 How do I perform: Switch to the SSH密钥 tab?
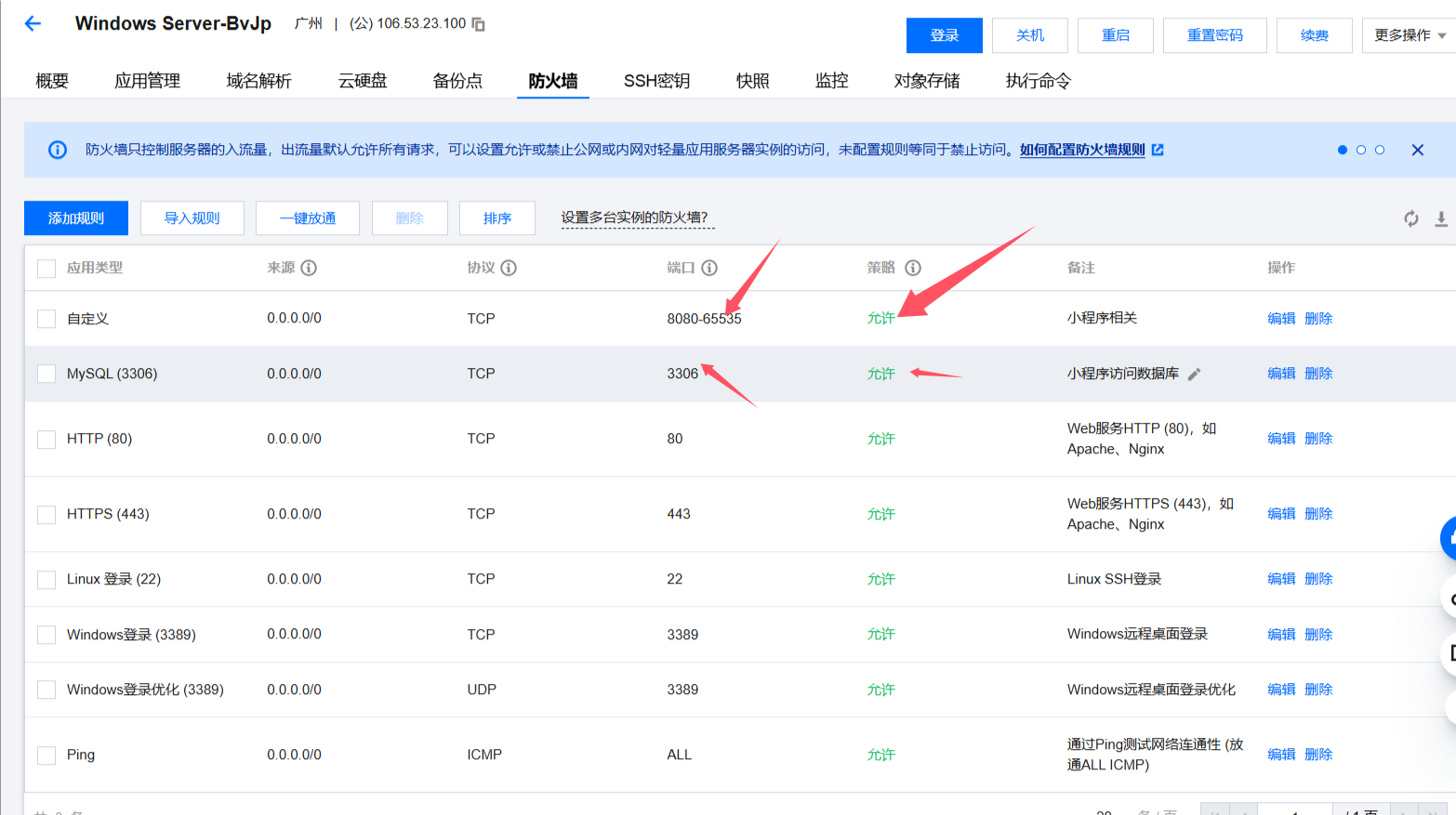coord(657,81)
